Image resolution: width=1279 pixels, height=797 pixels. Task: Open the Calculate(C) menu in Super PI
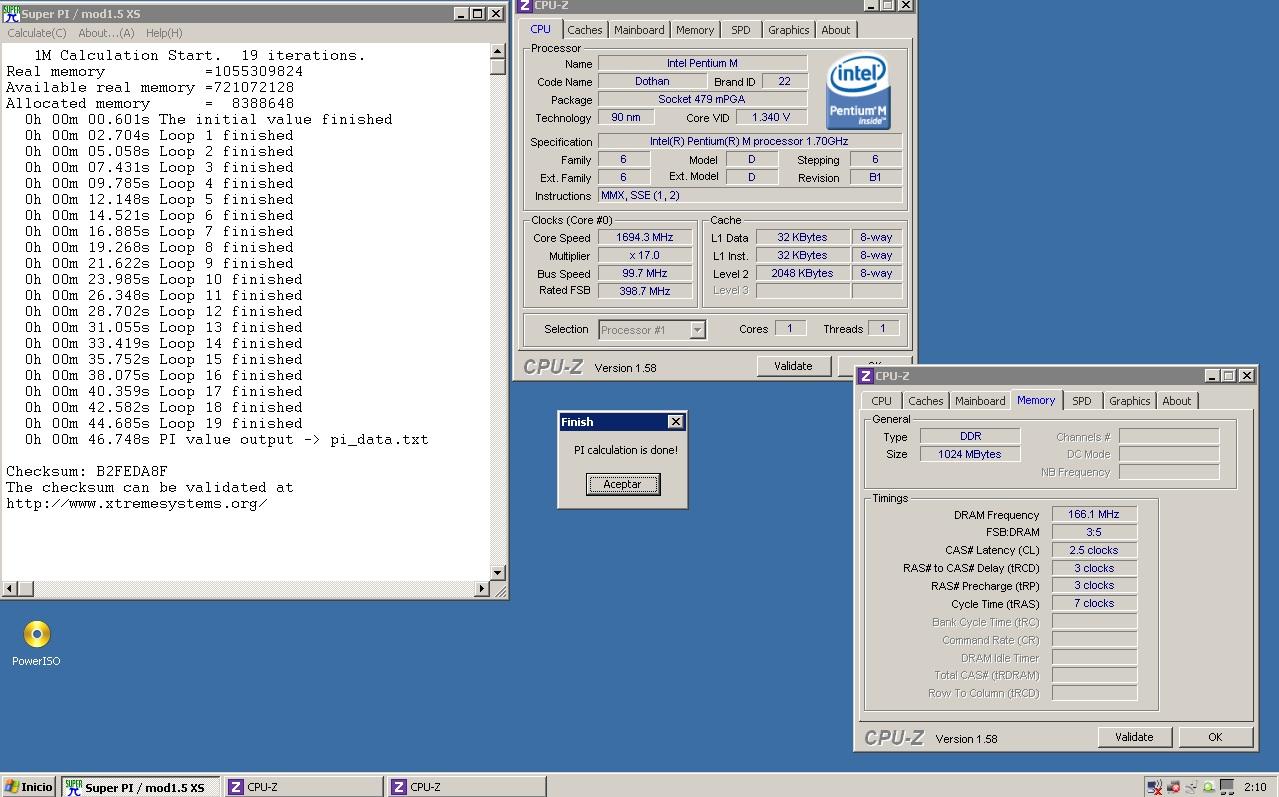click(37, 33)
